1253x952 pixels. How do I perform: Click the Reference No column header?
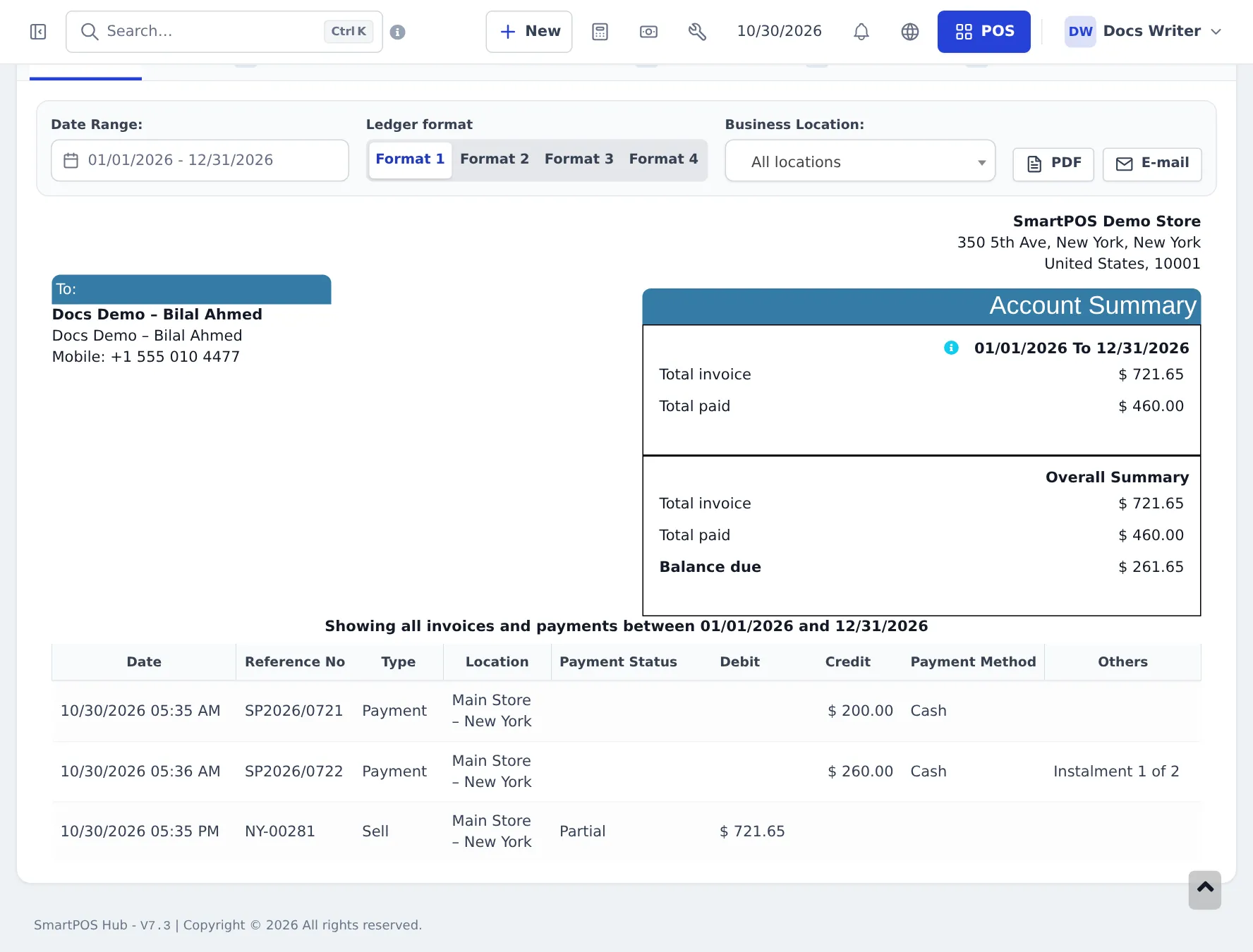point(295,662)
